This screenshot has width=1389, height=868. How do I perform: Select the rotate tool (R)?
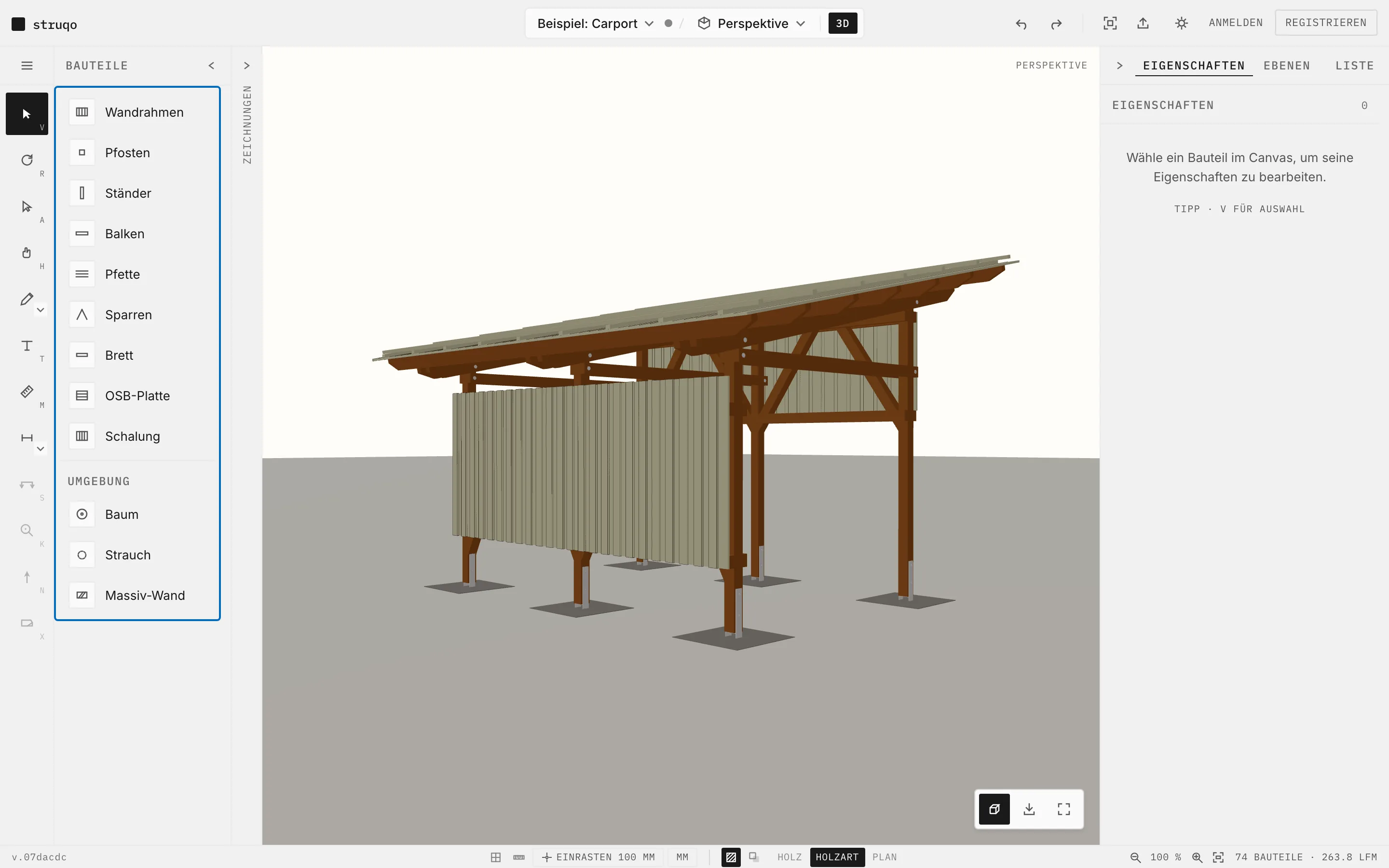click(27, 160)
